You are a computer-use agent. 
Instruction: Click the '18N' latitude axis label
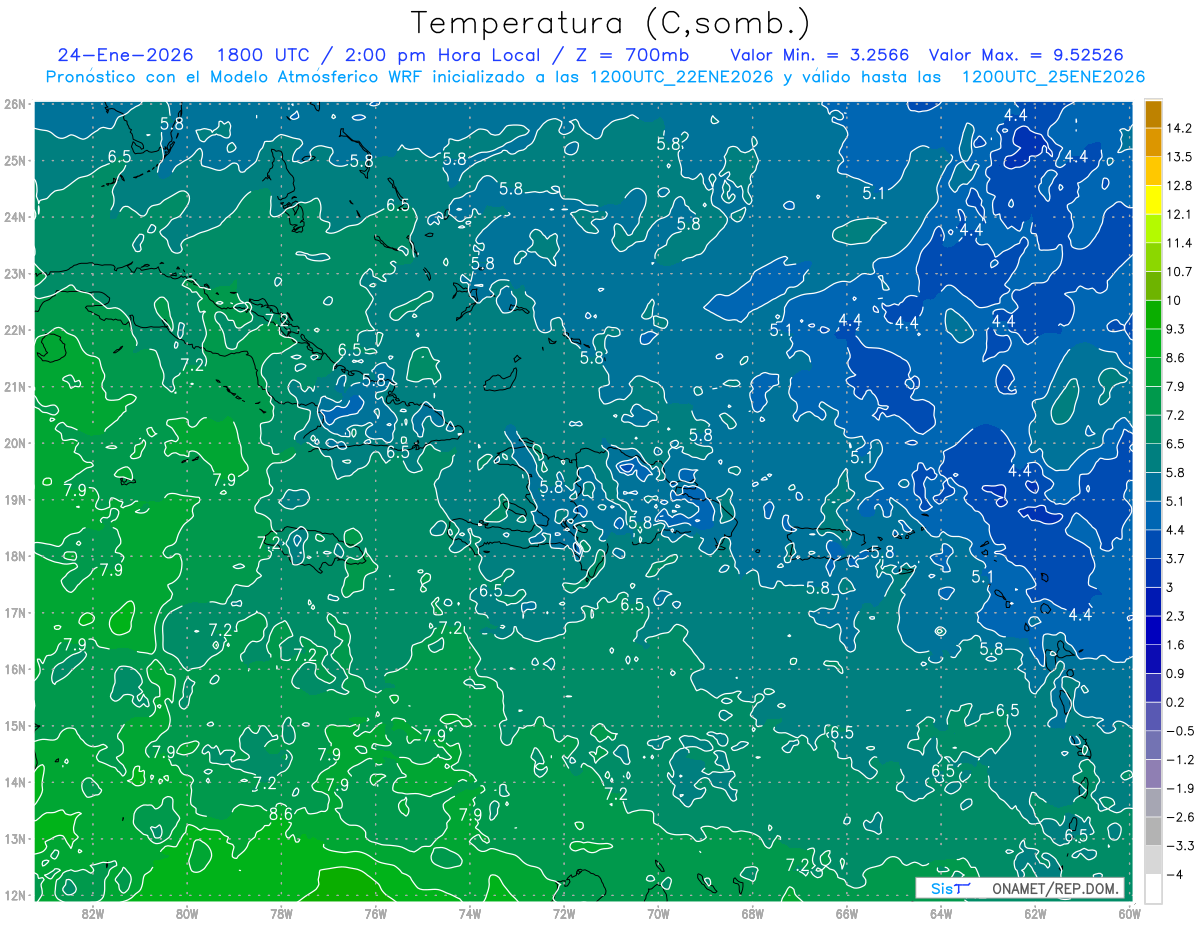[15, 556]
